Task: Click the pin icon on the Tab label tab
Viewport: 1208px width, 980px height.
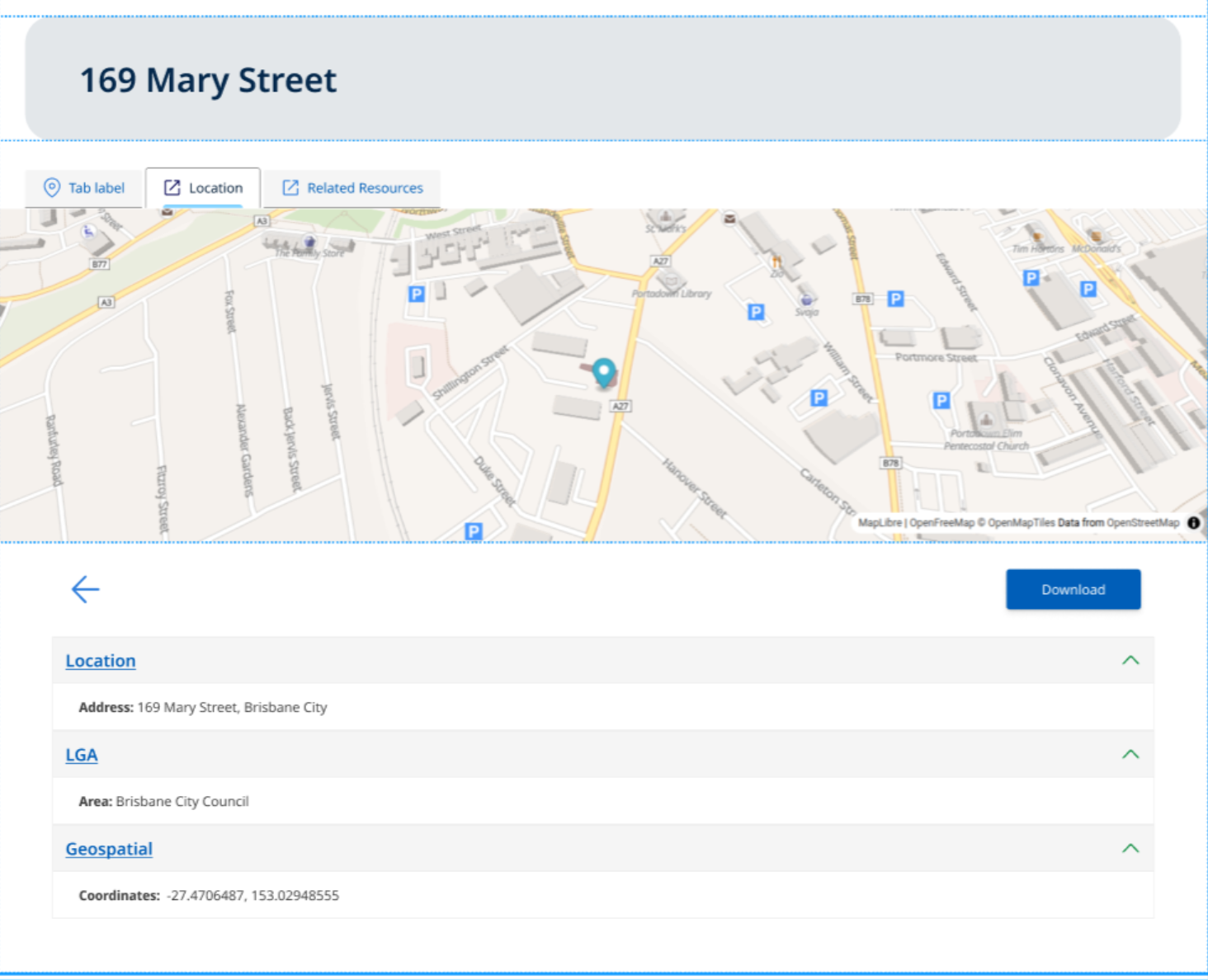Action: (x=51, y=187)
